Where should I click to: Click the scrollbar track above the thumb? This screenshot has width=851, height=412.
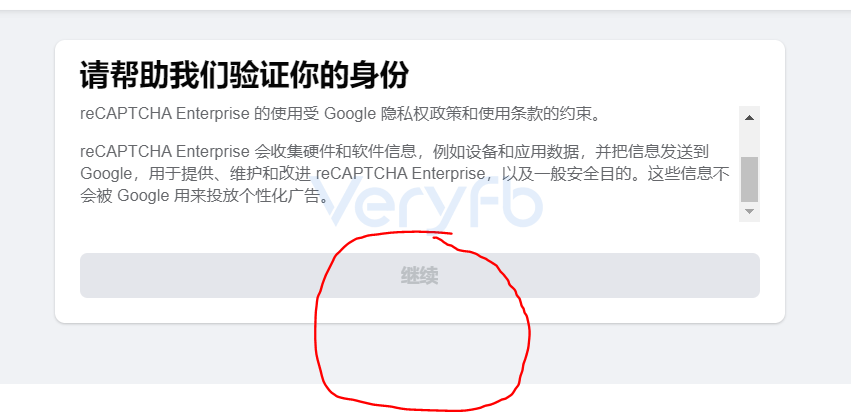click(x=750, y=142)
